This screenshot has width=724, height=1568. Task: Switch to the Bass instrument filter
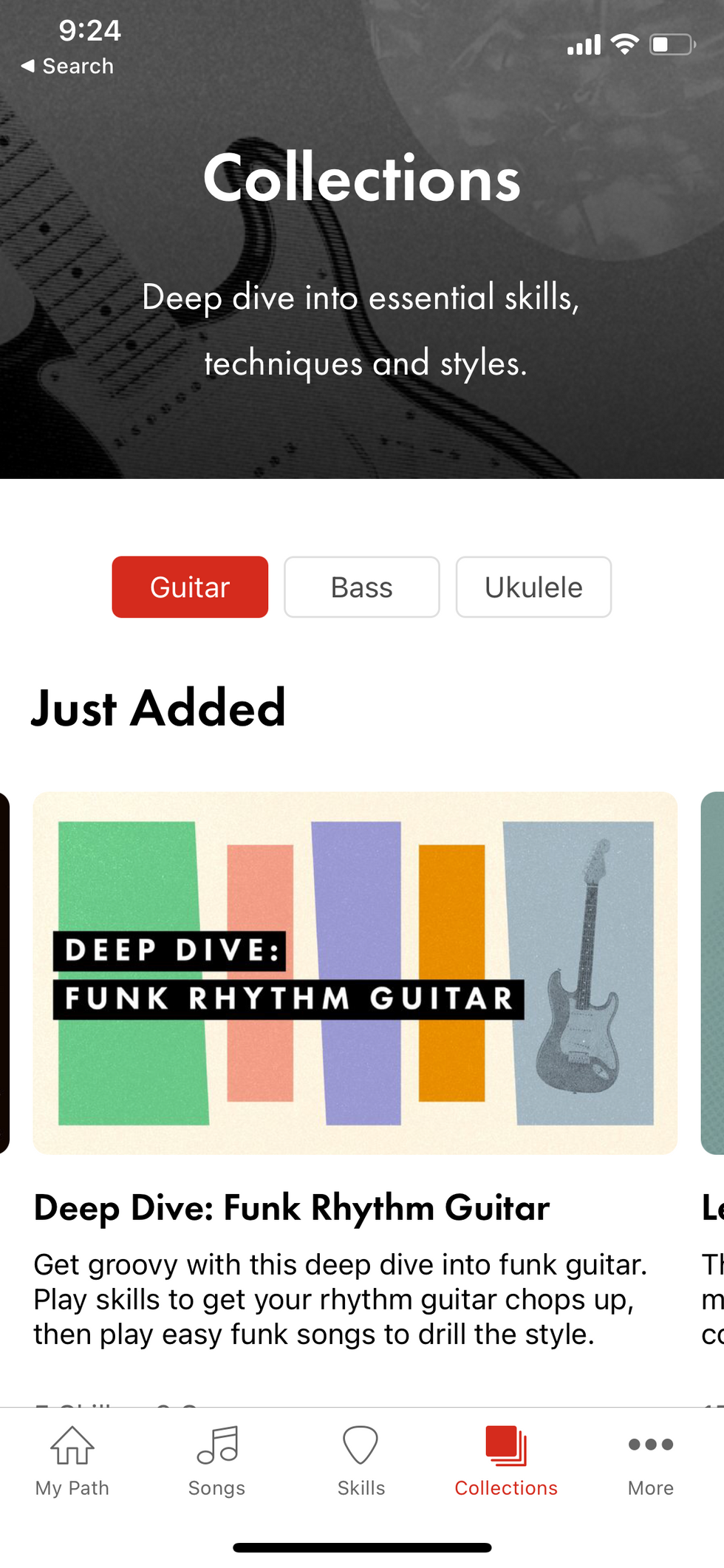[x=362, y=587]
